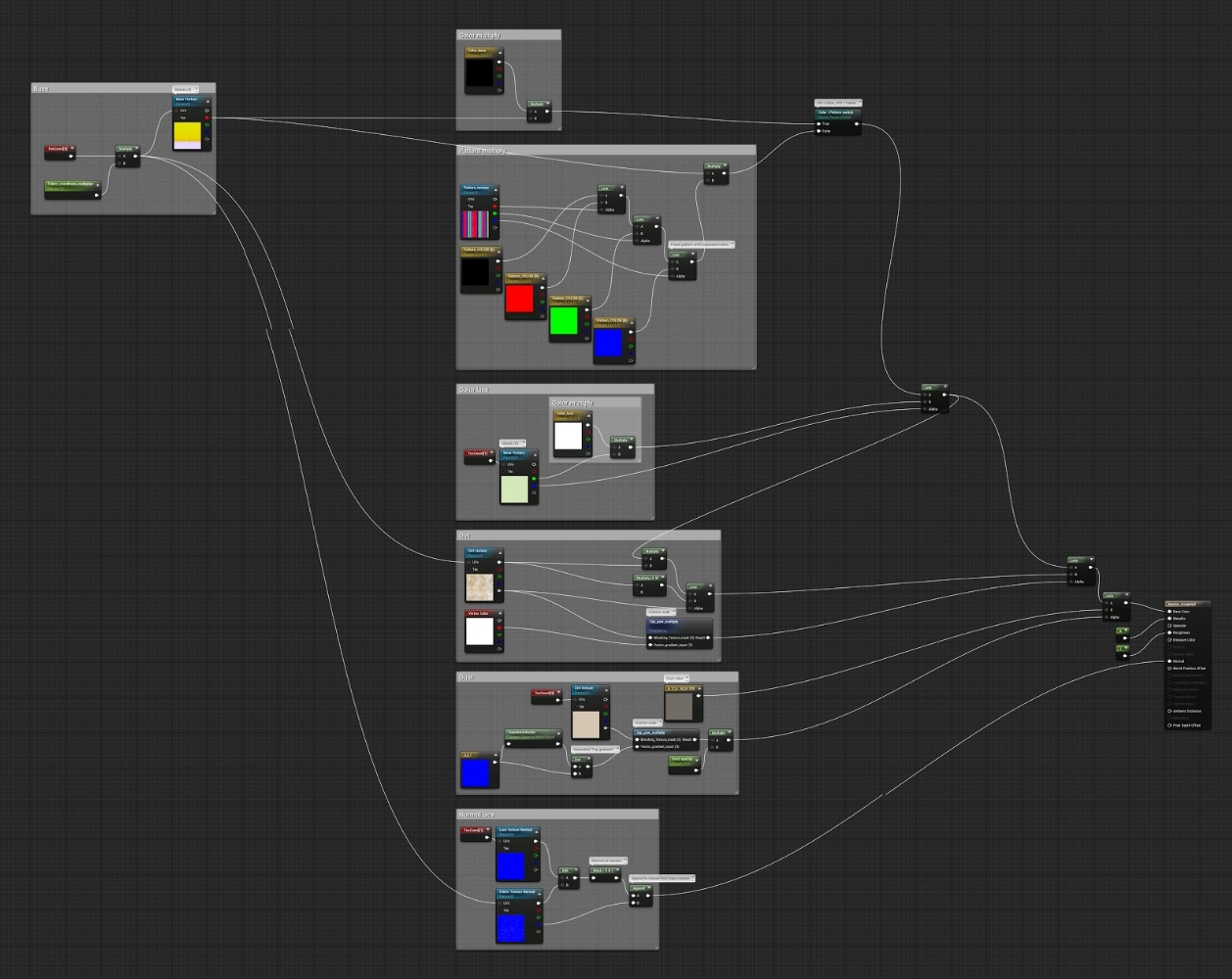1232x979 pixels.
Task: Select the Pattern multiply comment header
Action: pyautogui.click(x=606, y=150)
